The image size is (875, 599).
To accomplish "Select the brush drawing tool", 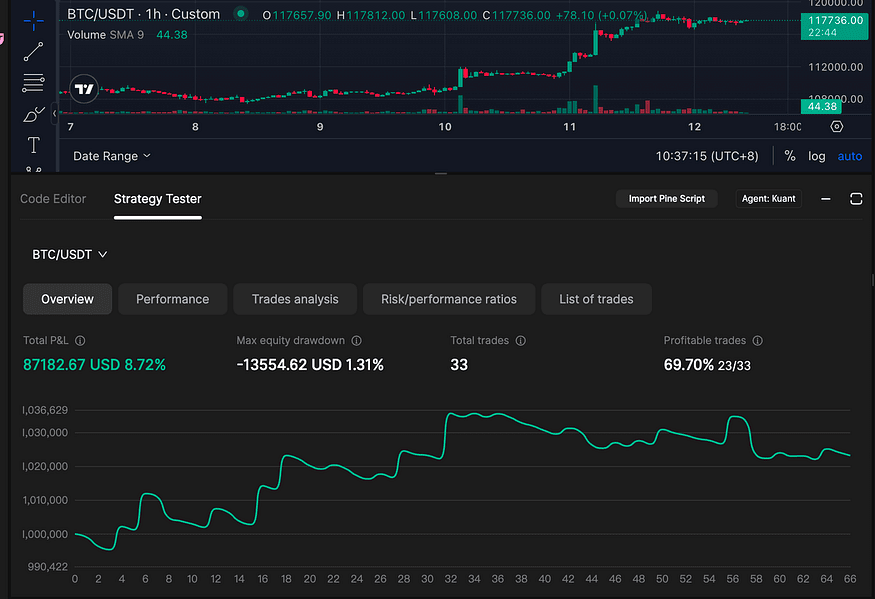I will pos(33,113).
